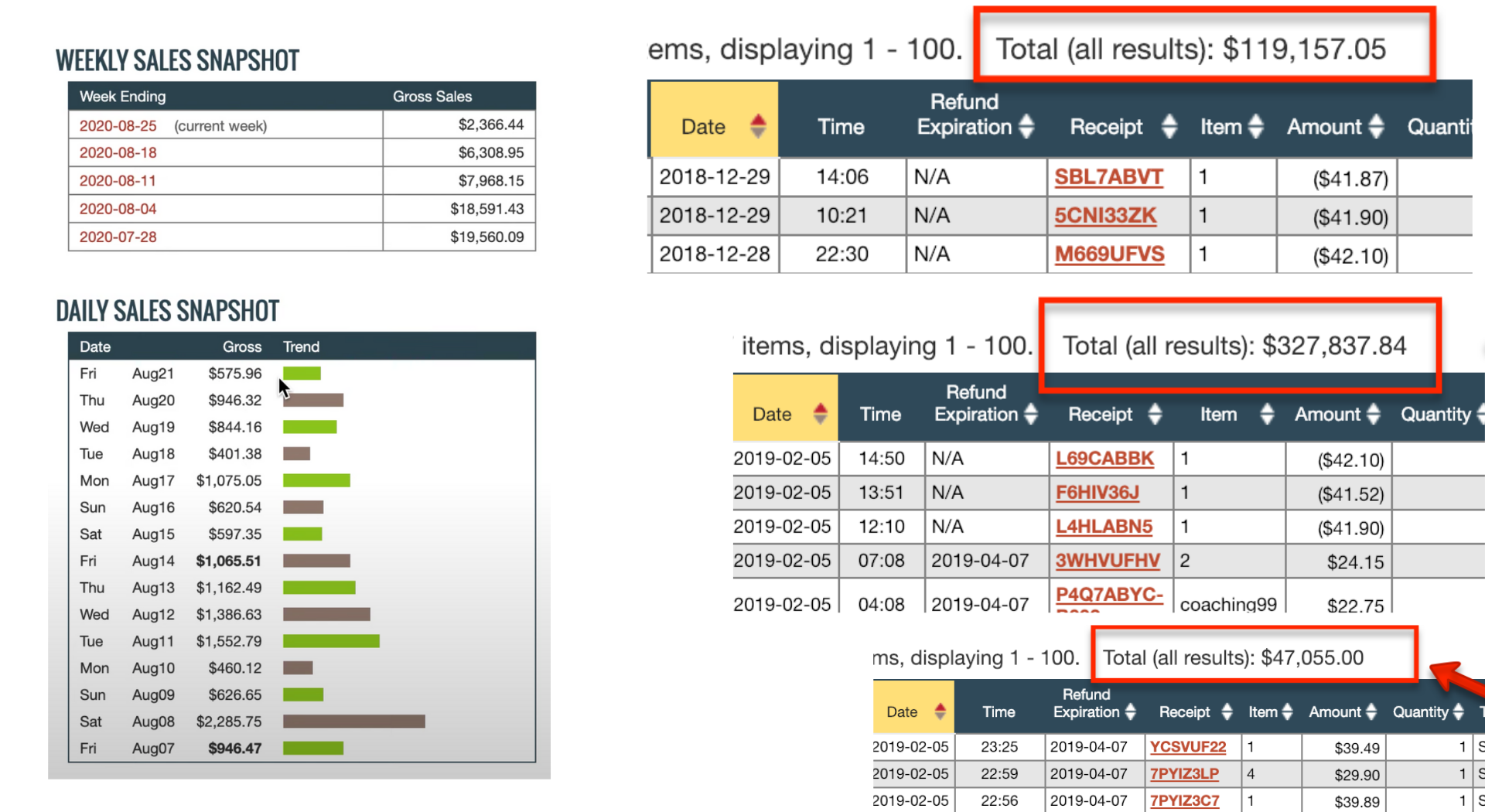This screenshot has width=1485, height=812.
Task: Click the Trend column header
Action: click(x=301, y=347)
